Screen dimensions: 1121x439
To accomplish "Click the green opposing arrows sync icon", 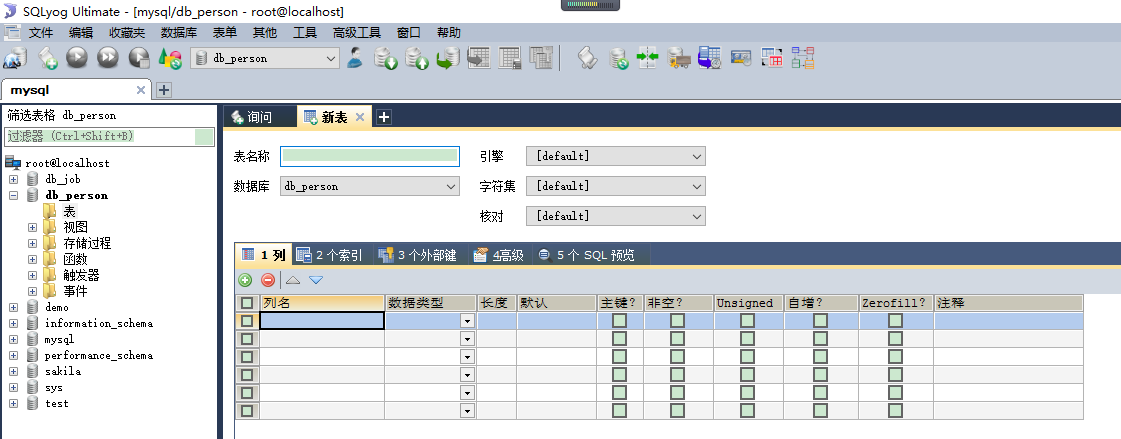I will [x=648, y=58].
